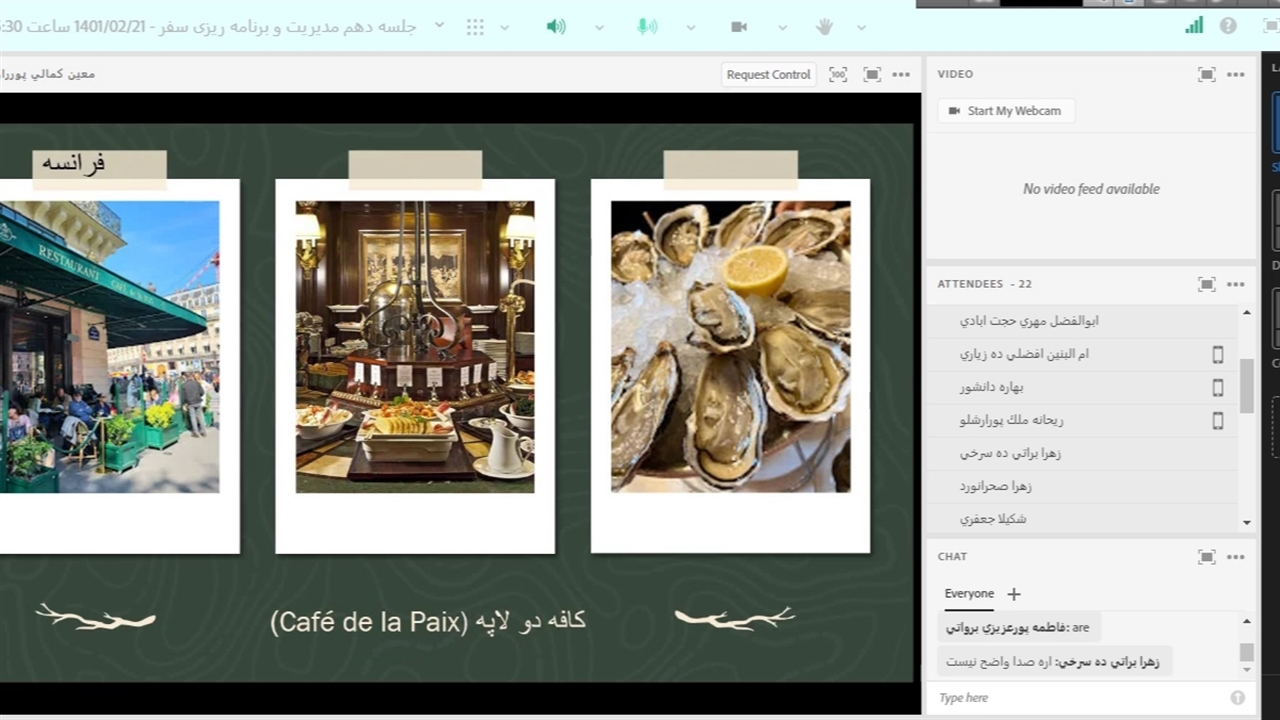Open Chat pod options menu
Image resolution: width=1280 pixels, height=720 pixels.
point(1236,557)
